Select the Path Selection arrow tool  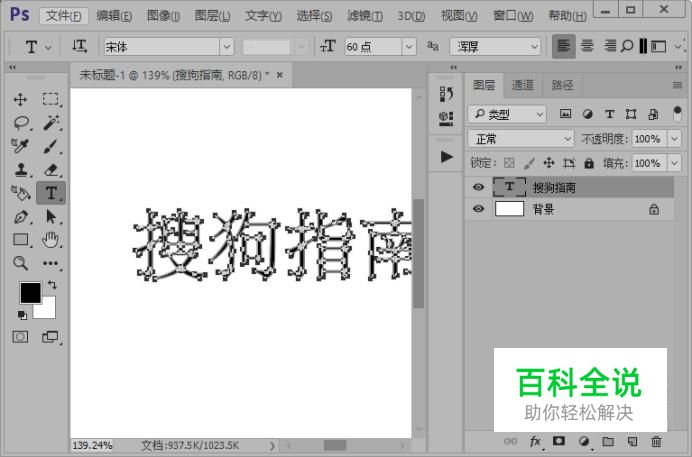point(51,217)
